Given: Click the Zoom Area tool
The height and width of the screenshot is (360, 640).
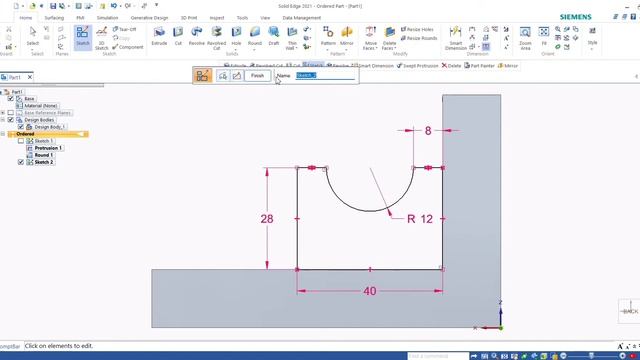Looking at the screenshot, I should point(525,38).
